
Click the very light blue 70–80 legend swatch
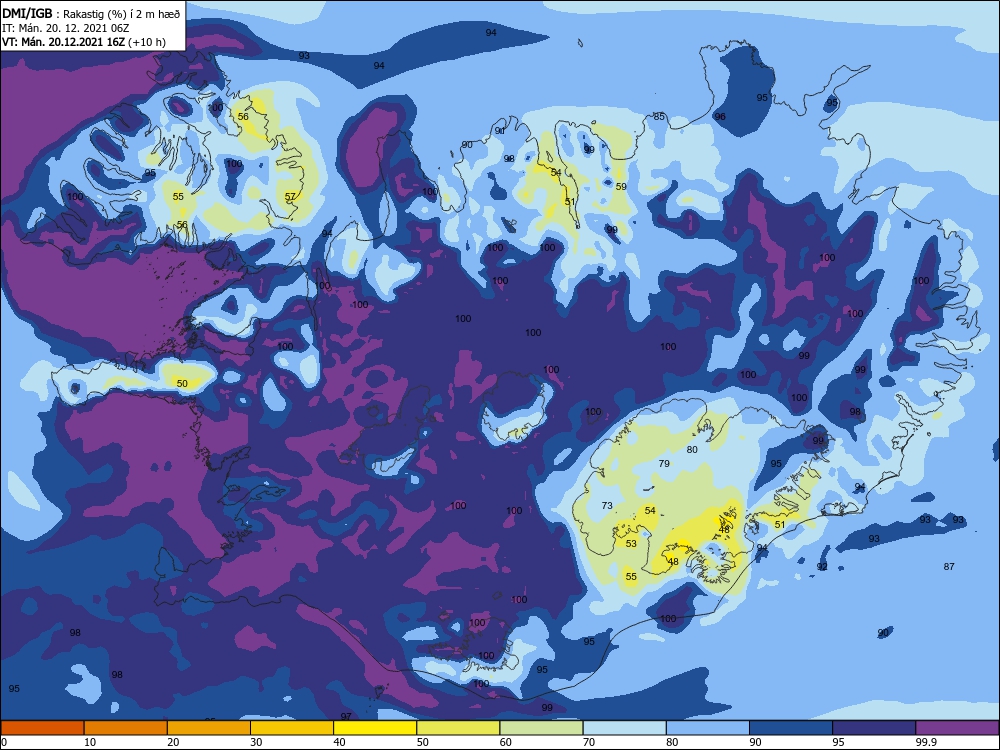click(x=624, y=728)
